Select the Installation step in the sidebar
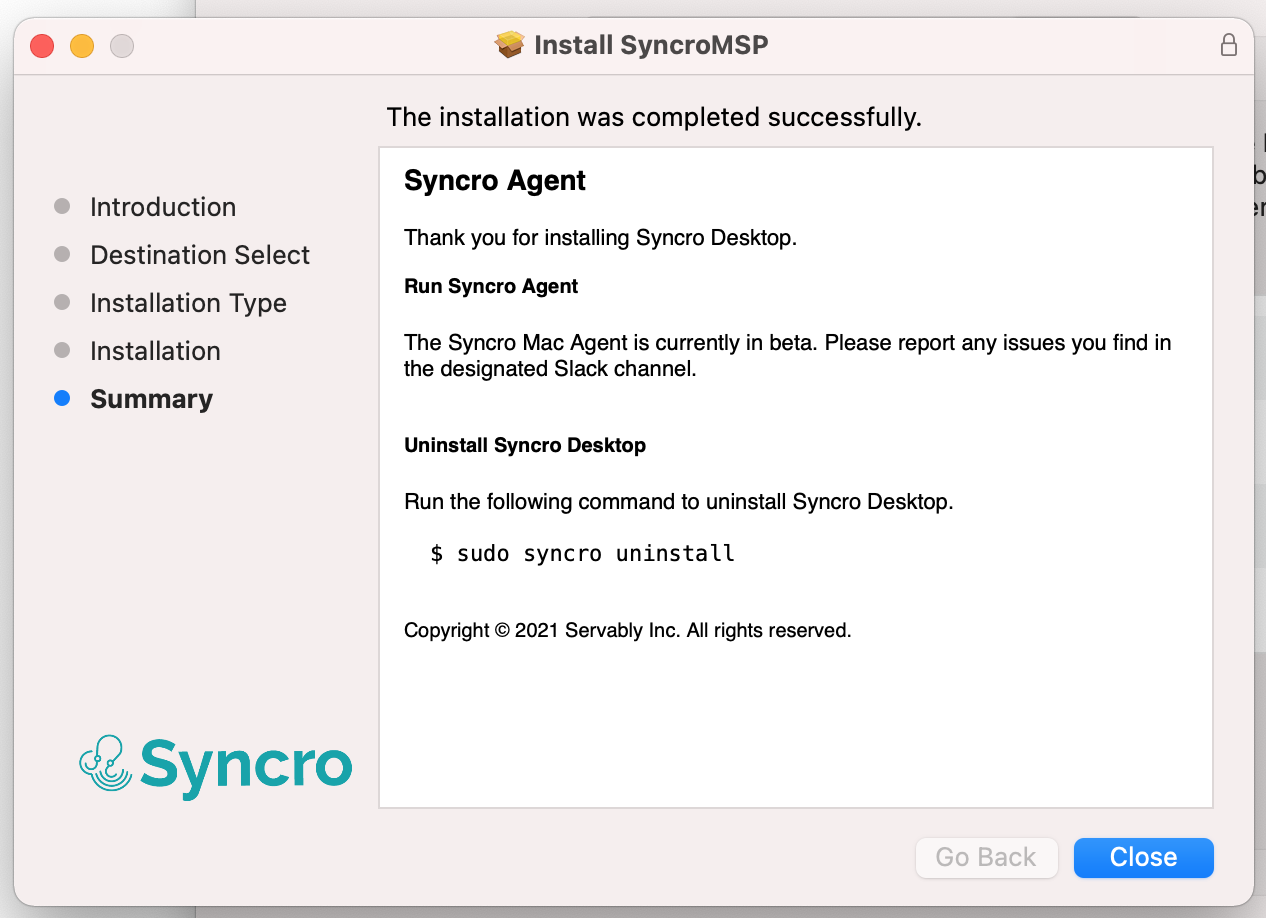The height and width of the screenshot is (918, 1266). click(155, 351)
